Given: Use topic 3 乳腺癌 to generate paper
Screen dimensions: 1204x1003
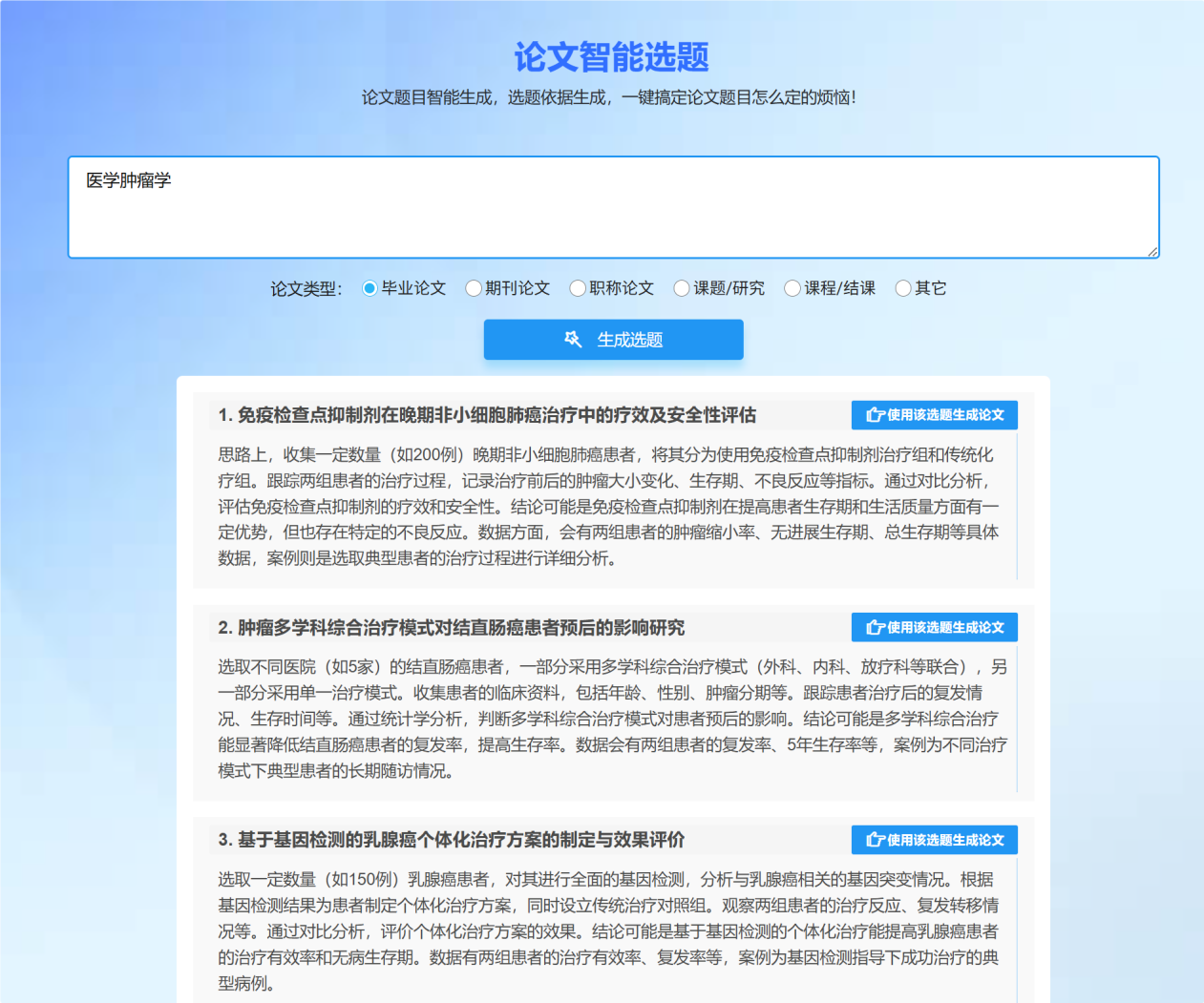Looking at the screenshot, I should tap(934, 840).
